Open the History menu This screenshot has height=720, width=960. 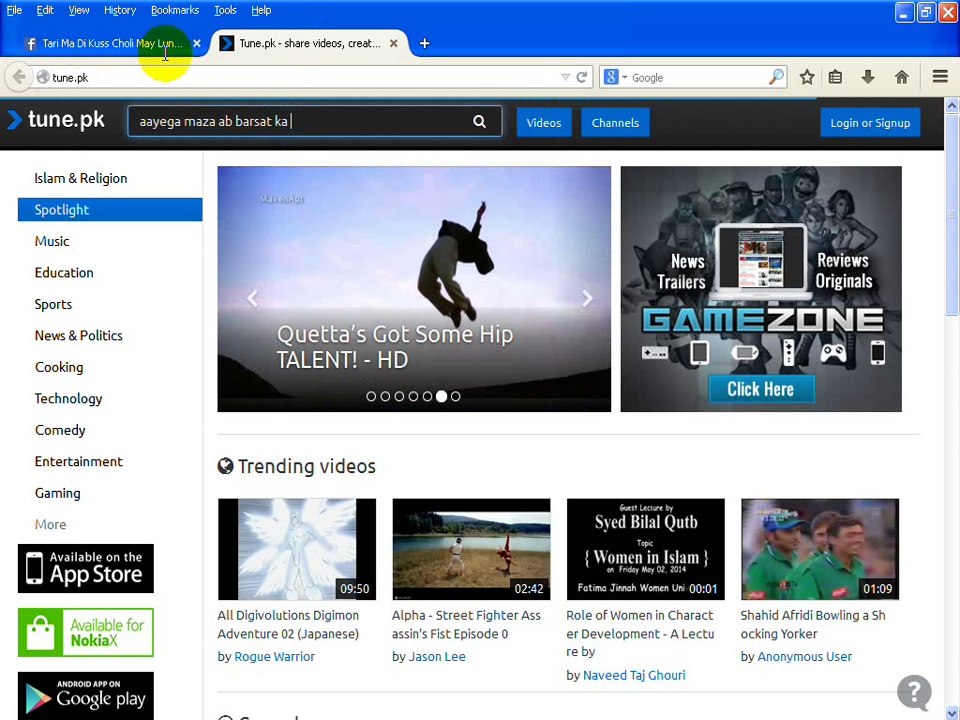(x=120, y=10)
